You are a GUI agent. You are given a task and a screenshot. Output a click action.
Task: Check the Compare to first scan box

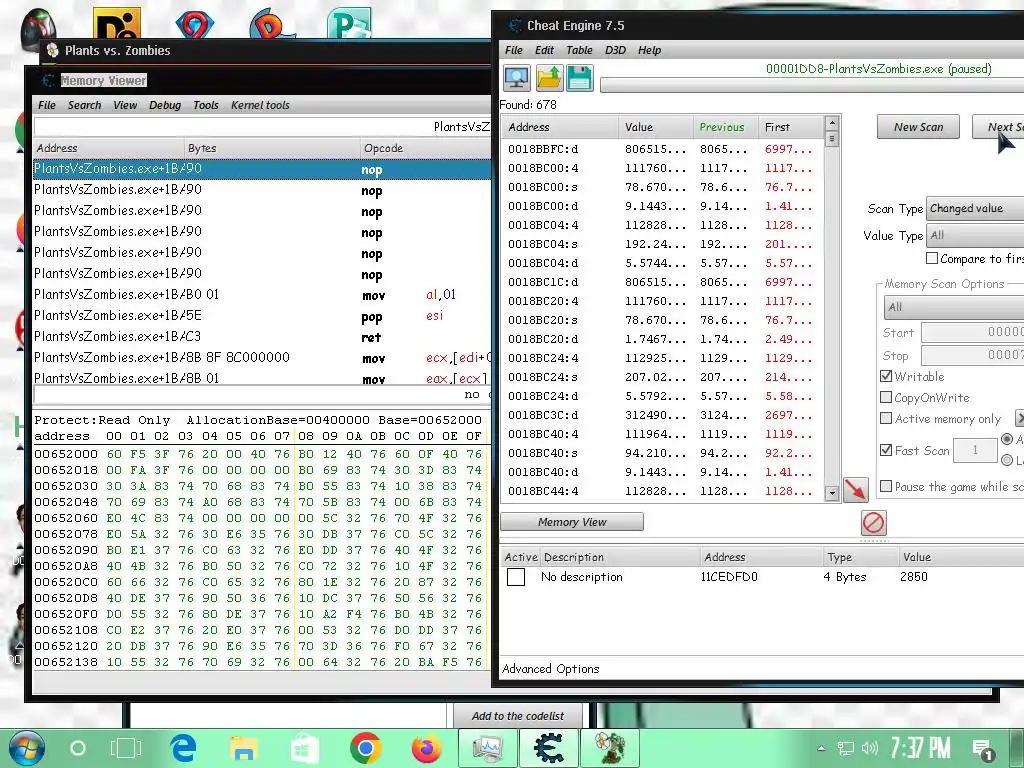pos(932,258)
